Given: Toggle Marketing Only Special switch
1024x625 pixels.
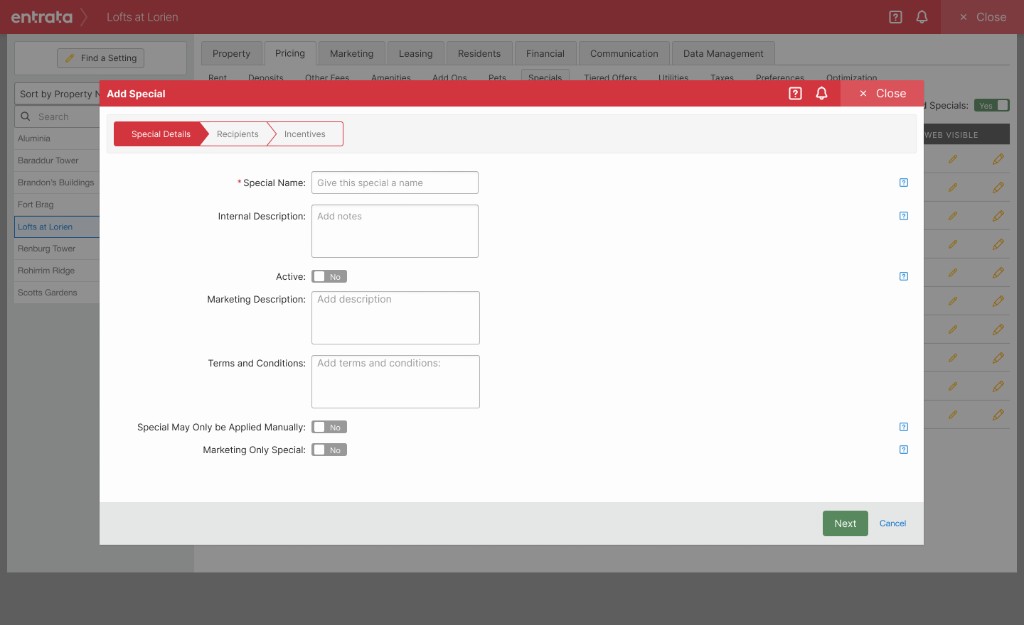Looking at the screenshot, I should pyautogui.click(x=329, y=450).
